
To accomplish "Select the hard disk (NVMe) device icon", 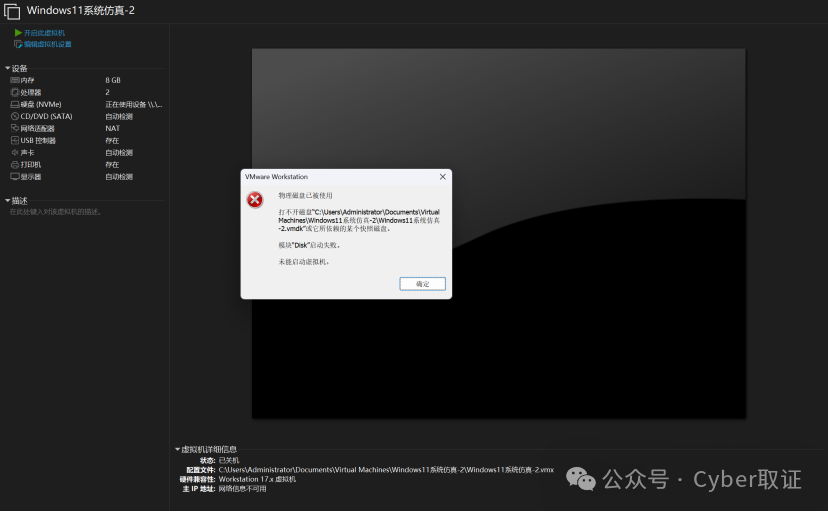I will pos(15,105).
